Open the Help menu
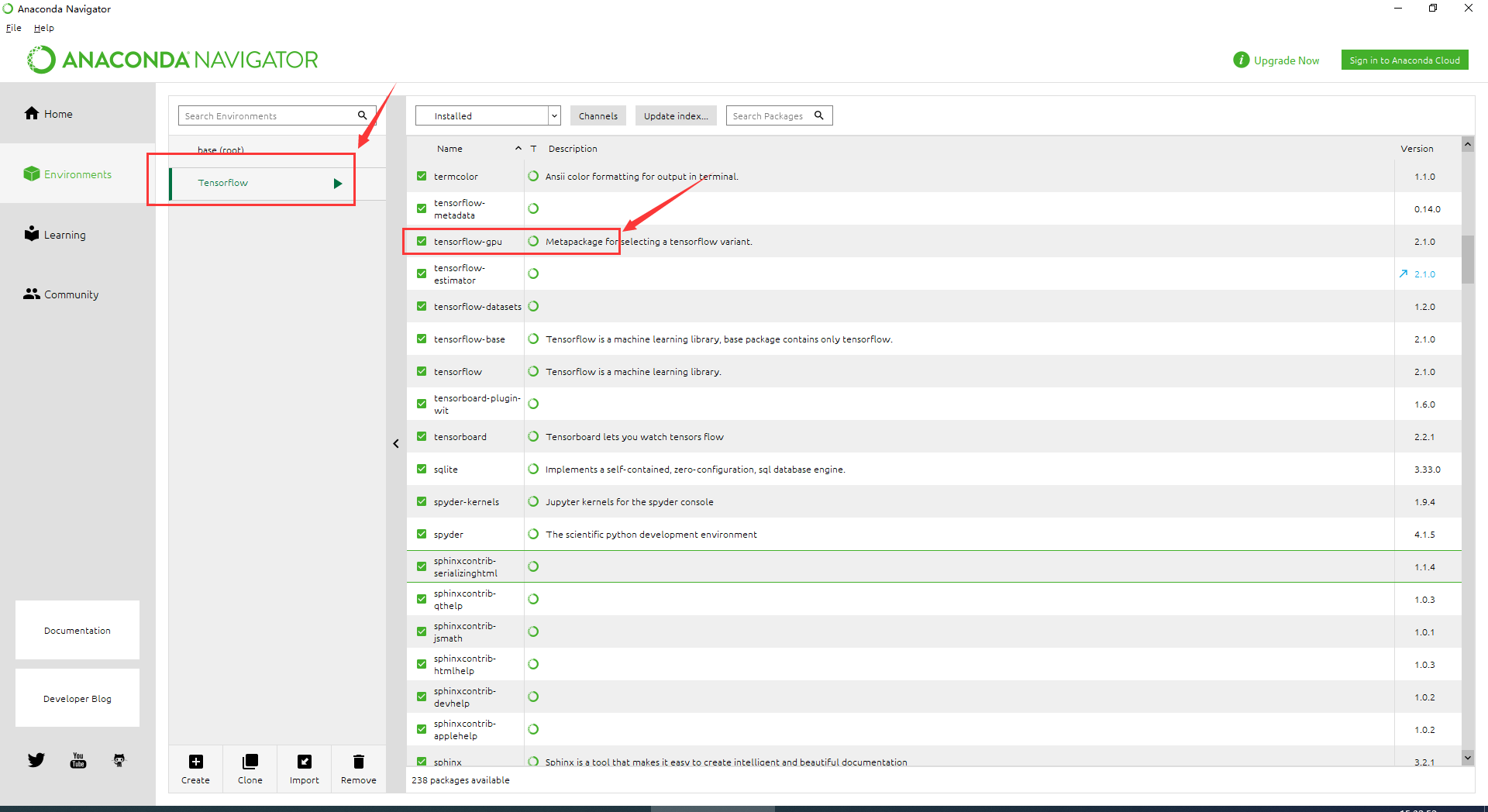Screen dimensions: 1488x812 point(44,28)
